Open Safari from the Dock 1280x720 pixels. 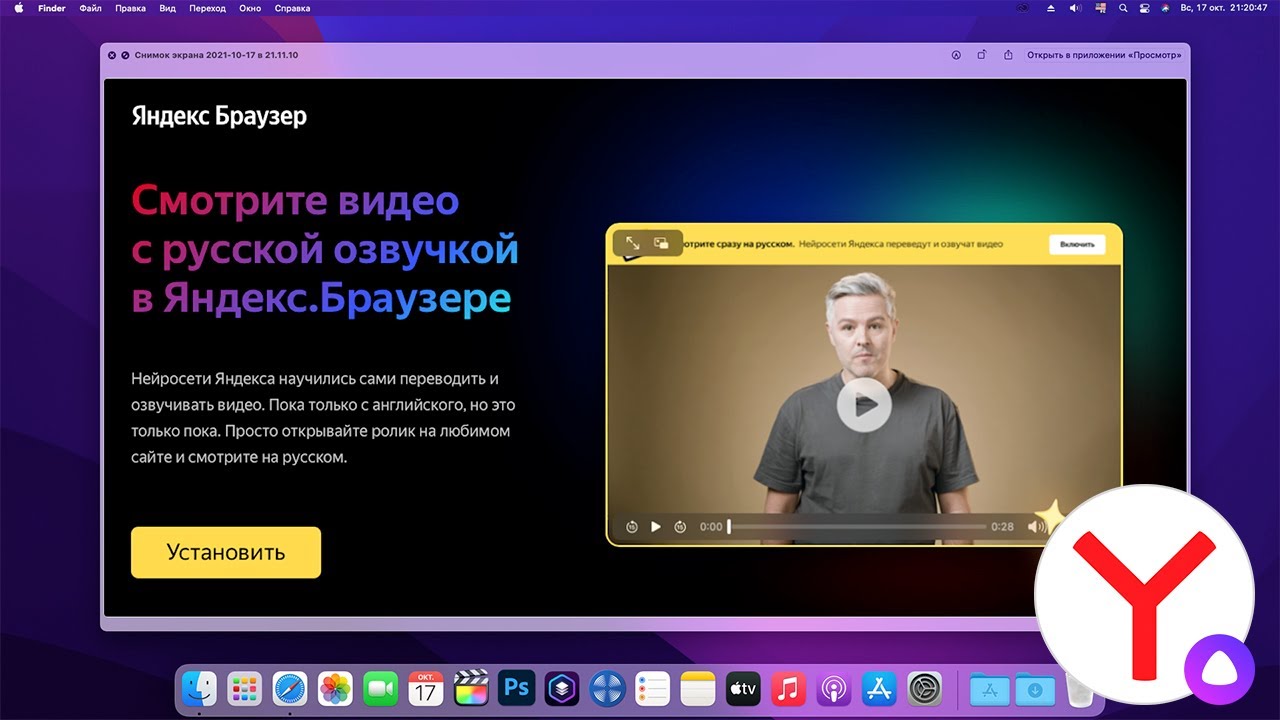(x=290, y=689)
